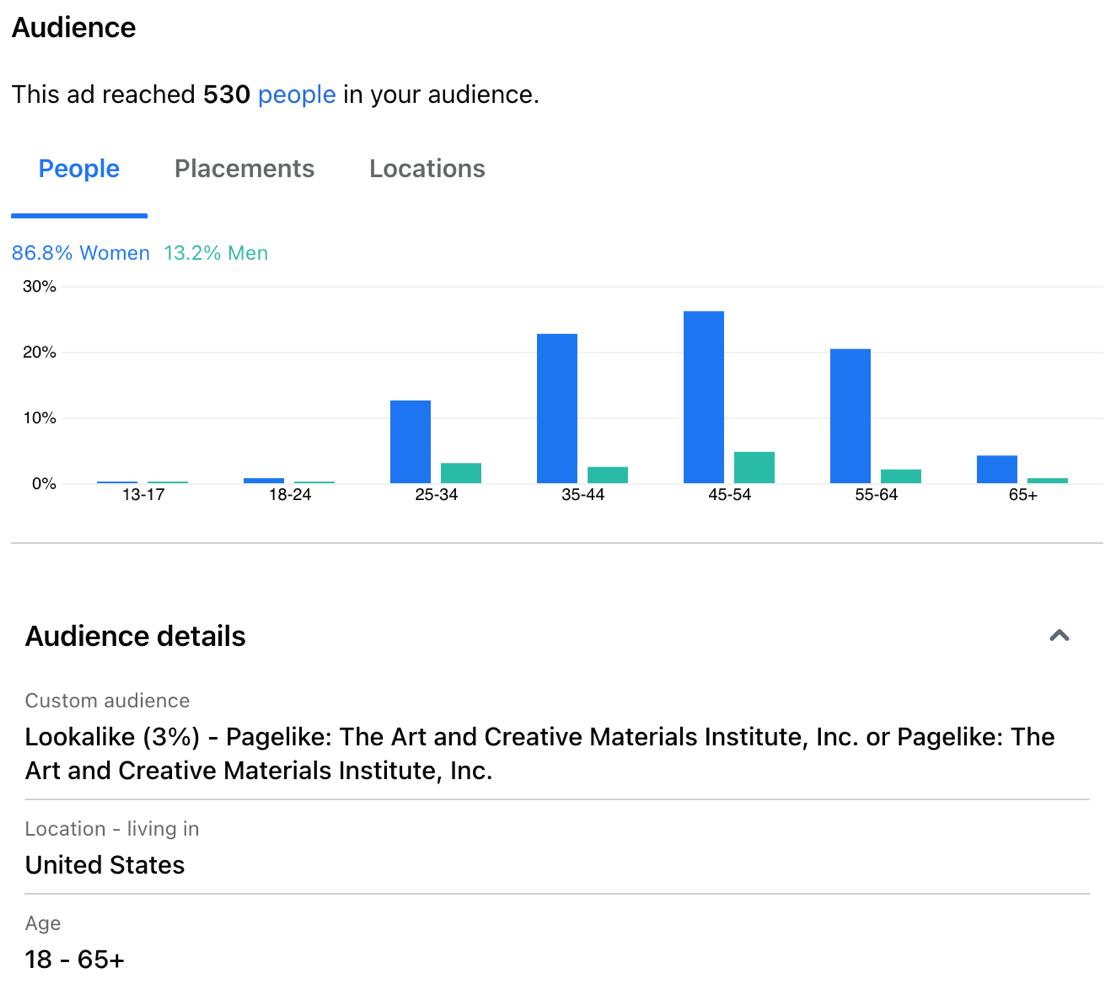
Task: Click the 13.2% Men legend label
Action: tap(216, 253)
